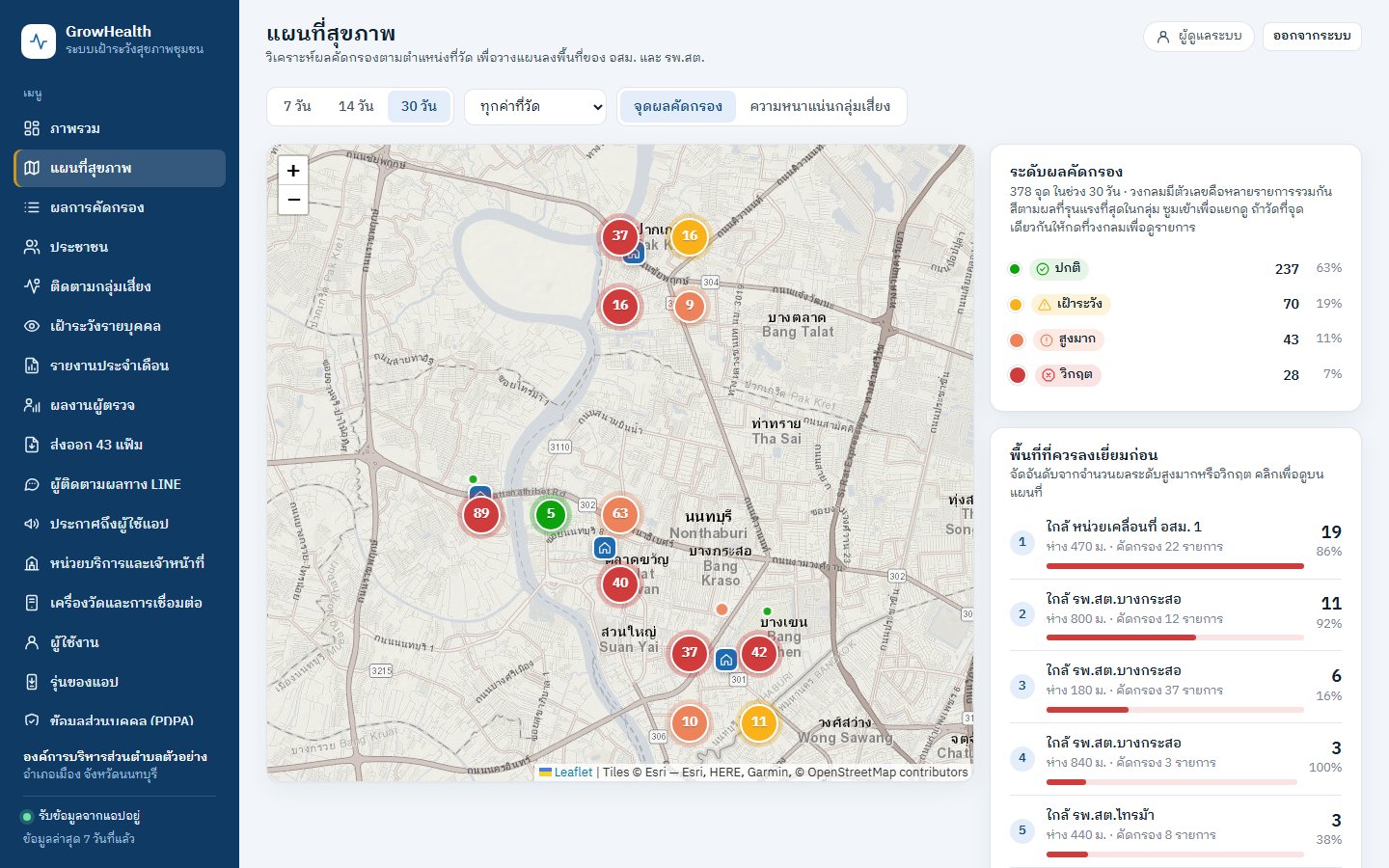The width and height of the screenshot is (1389, 868).
Task: Select the 14 วัน time range
Action: tap(356, 106)
